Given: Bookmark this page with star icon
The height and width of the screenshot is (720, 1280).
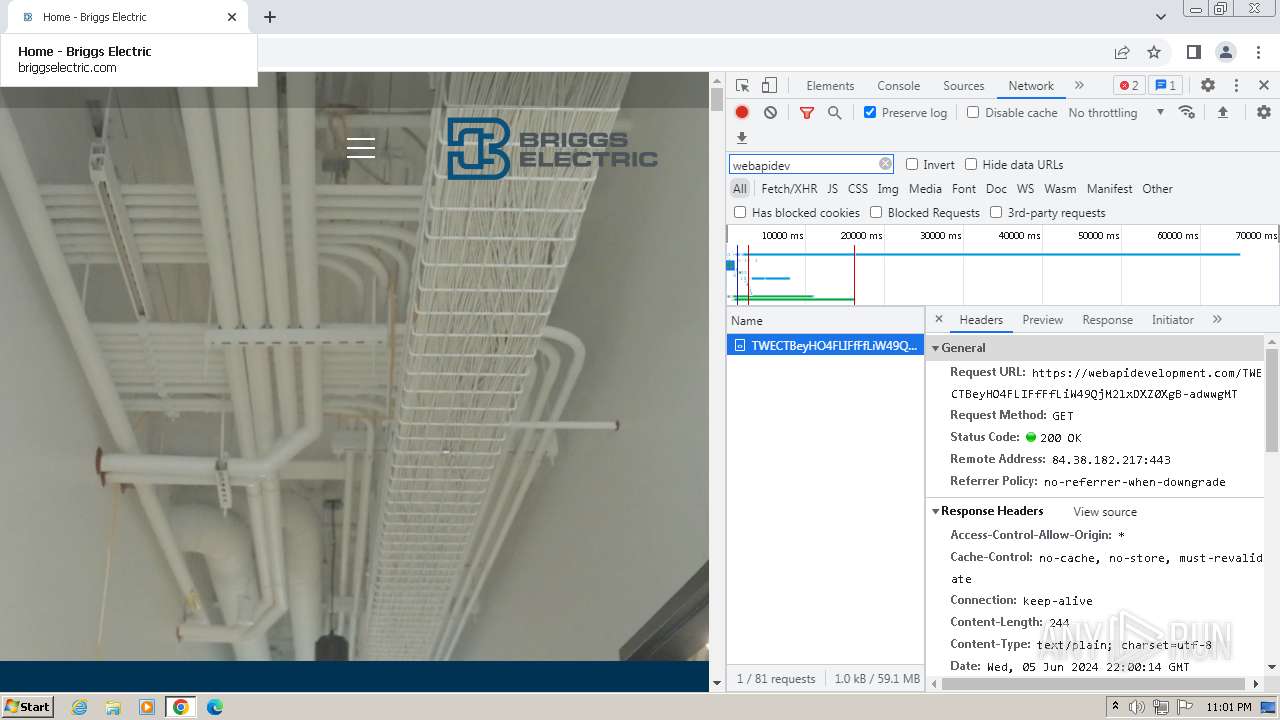Looking at the screenshot, I should (1154, 52).
